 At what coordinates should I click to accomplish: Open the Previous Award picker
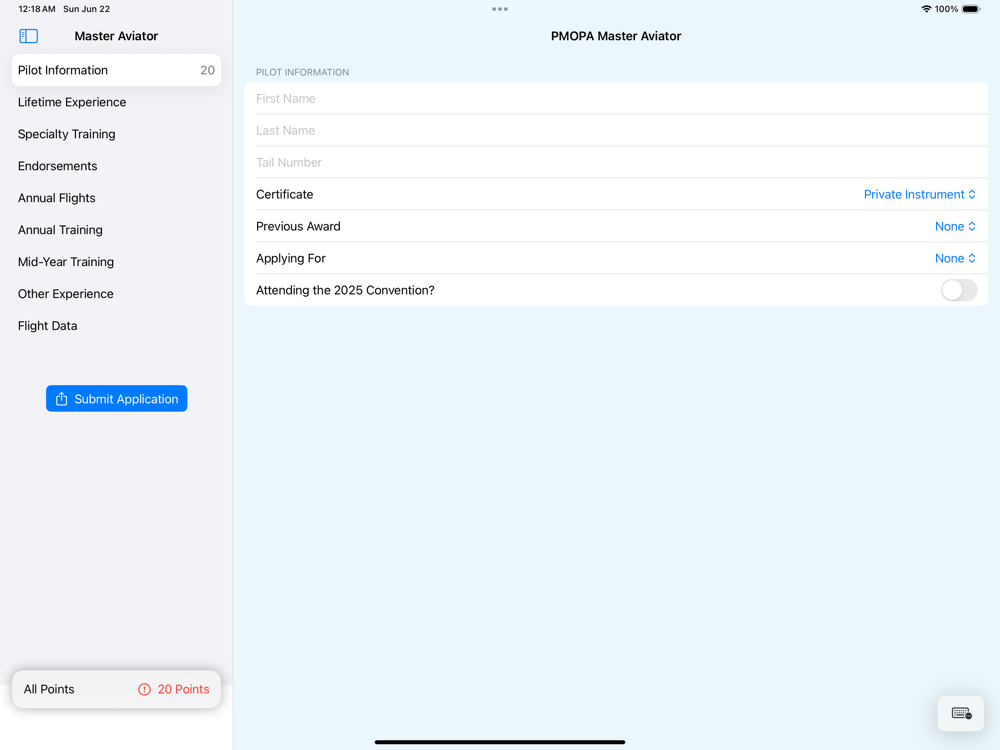(x=955, y=226)
